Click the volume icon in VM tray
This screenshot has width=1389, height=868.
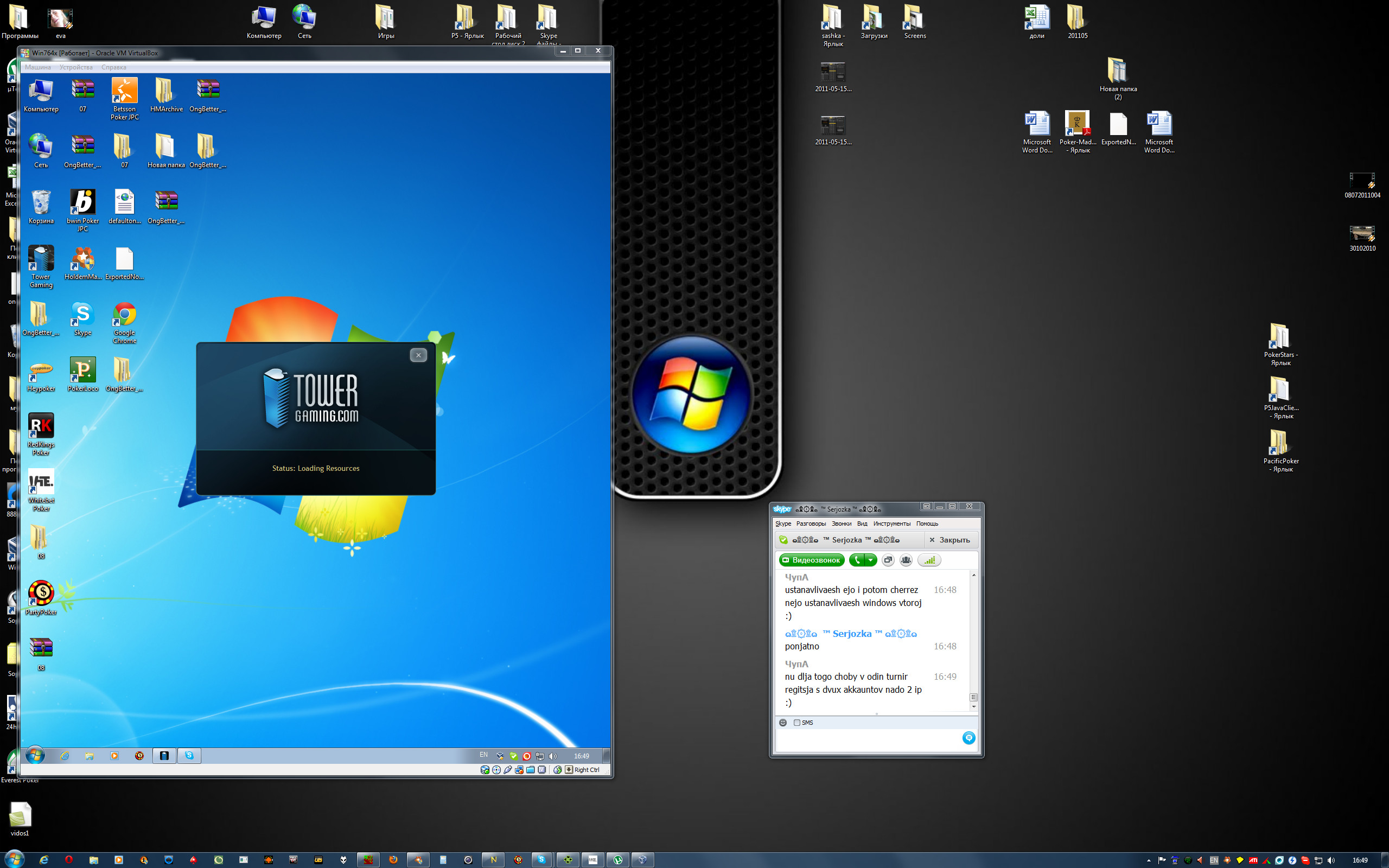tap(553, 756)
